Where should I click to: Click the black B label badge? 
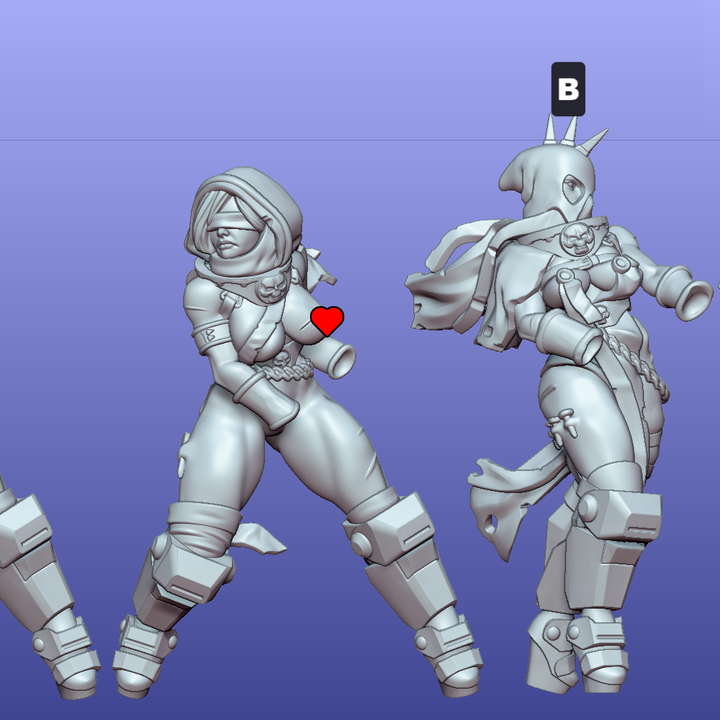(x=568, y=90)
